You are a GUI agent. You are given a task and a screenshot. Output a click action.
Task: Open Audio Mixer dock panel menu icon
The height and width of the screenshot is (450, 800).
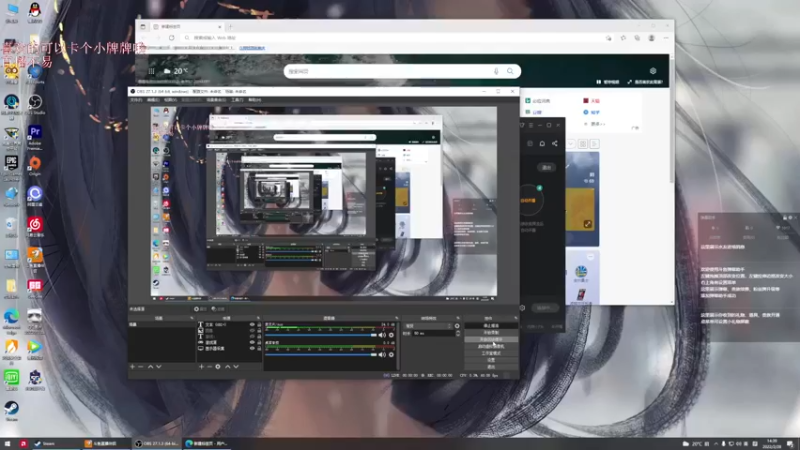(x=397, y=318)
